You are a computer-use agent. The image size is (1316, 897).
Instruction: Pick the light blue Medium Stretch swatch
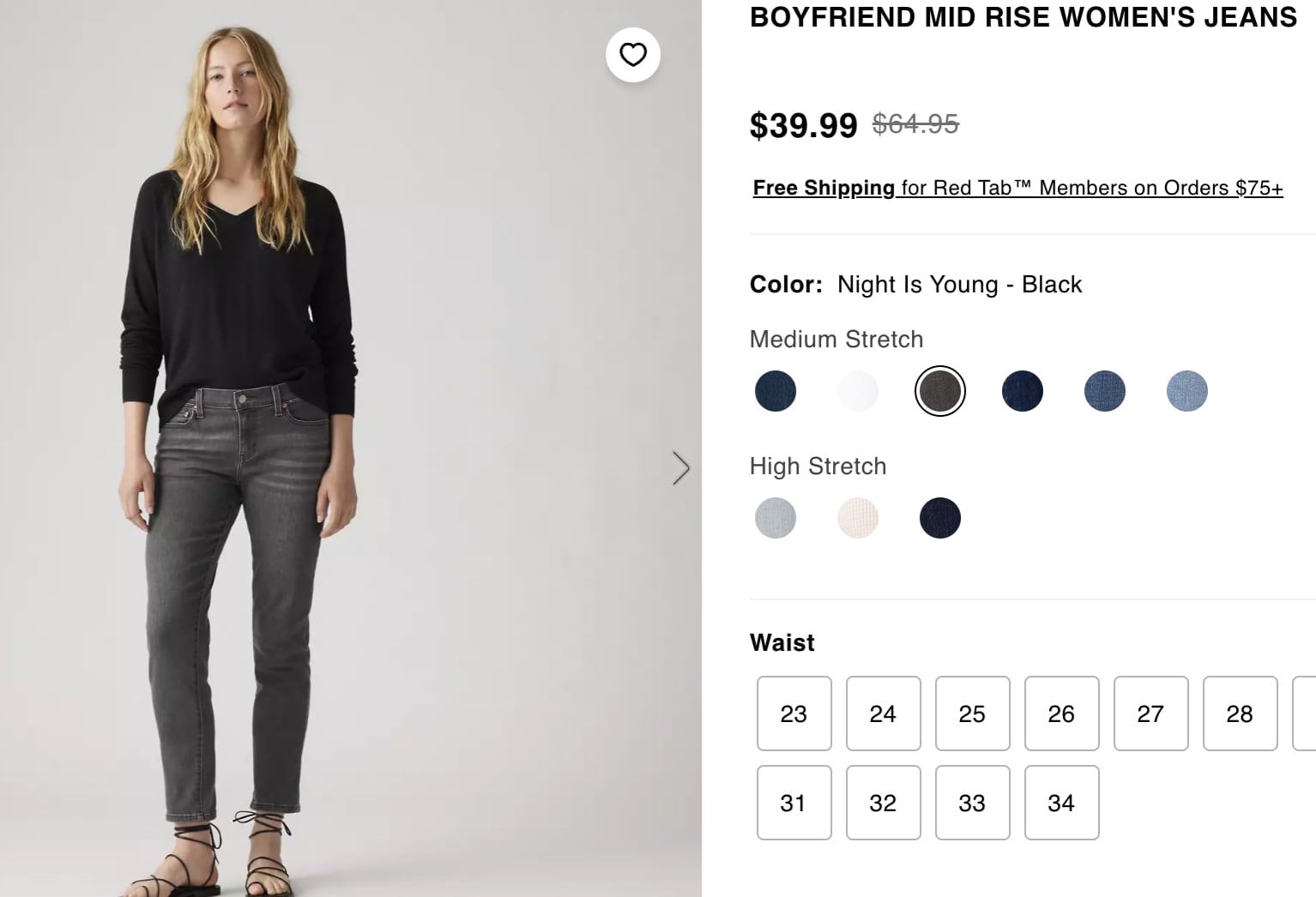pos(1187,391)
